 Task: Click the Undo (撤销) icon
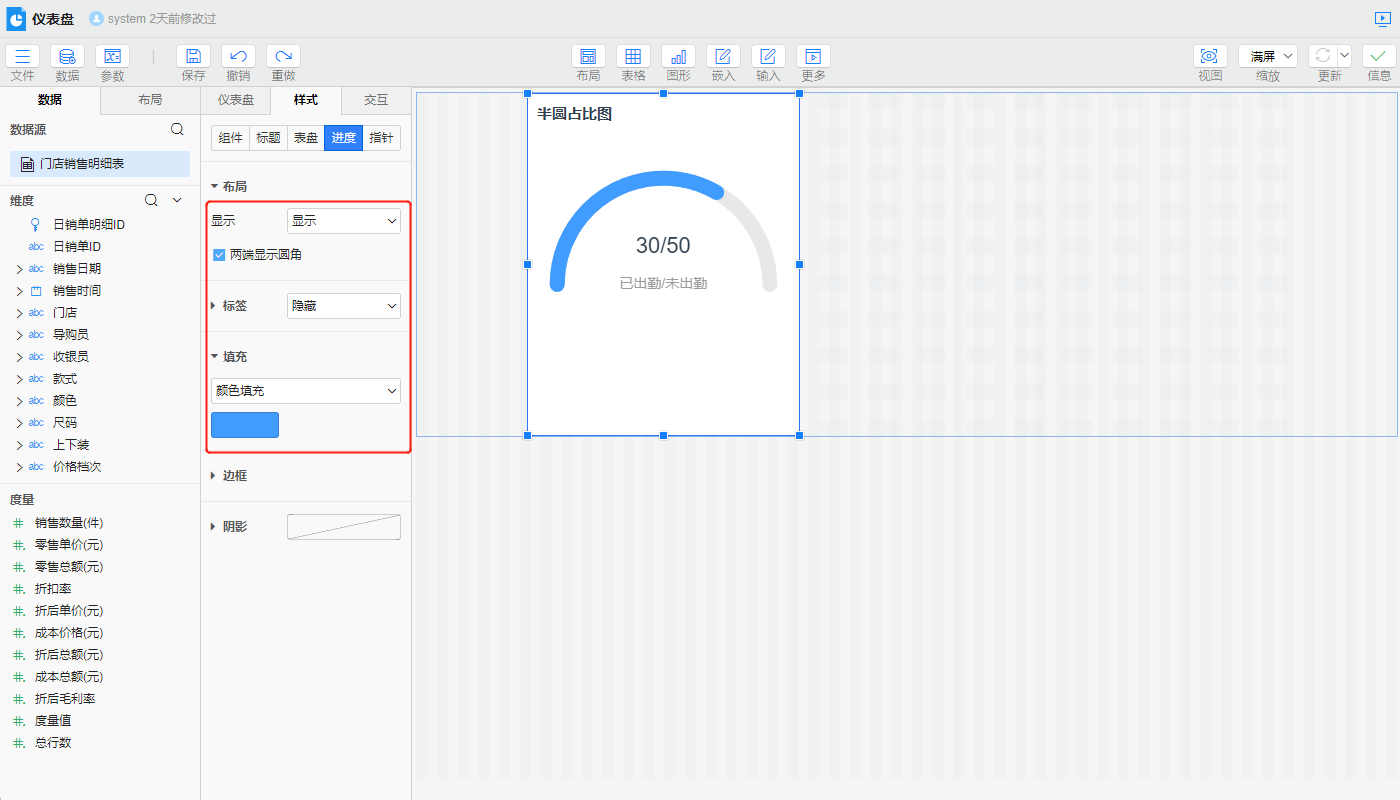(238, 57)
